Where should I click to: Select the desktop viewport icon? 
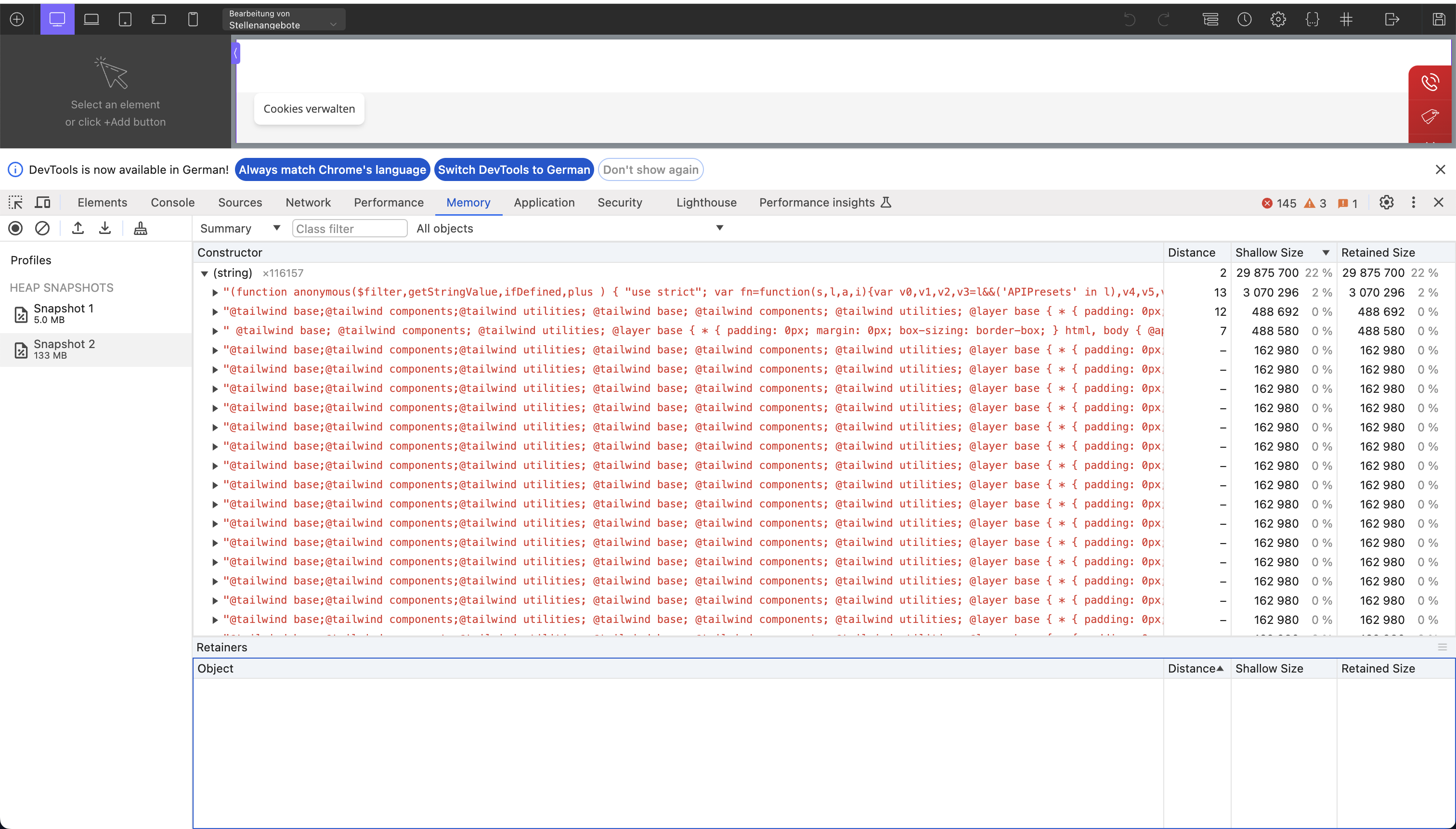(x=57, y=19)
